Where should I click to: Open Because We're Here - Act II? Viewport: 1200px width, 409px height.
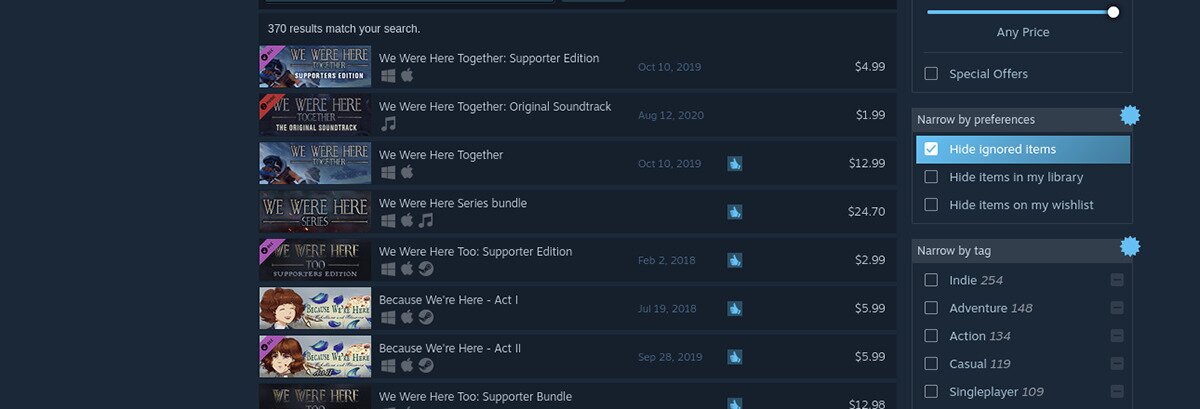point(449,348)
